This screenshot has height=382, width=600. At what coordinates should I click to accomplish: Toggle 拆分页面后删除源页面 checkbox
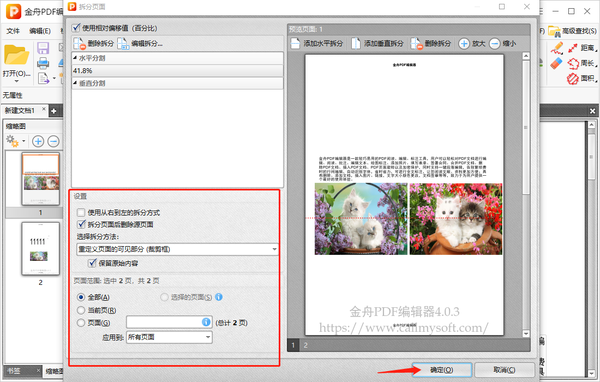point(81,224)
